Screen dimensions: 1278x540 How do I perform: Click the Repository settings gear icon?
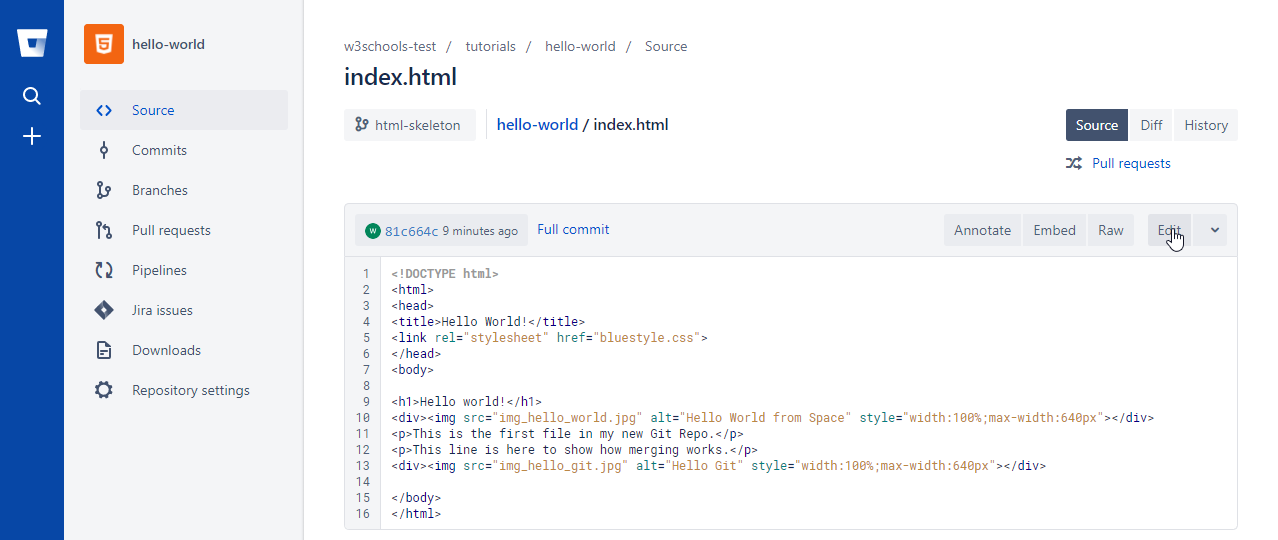click(104, 390)
